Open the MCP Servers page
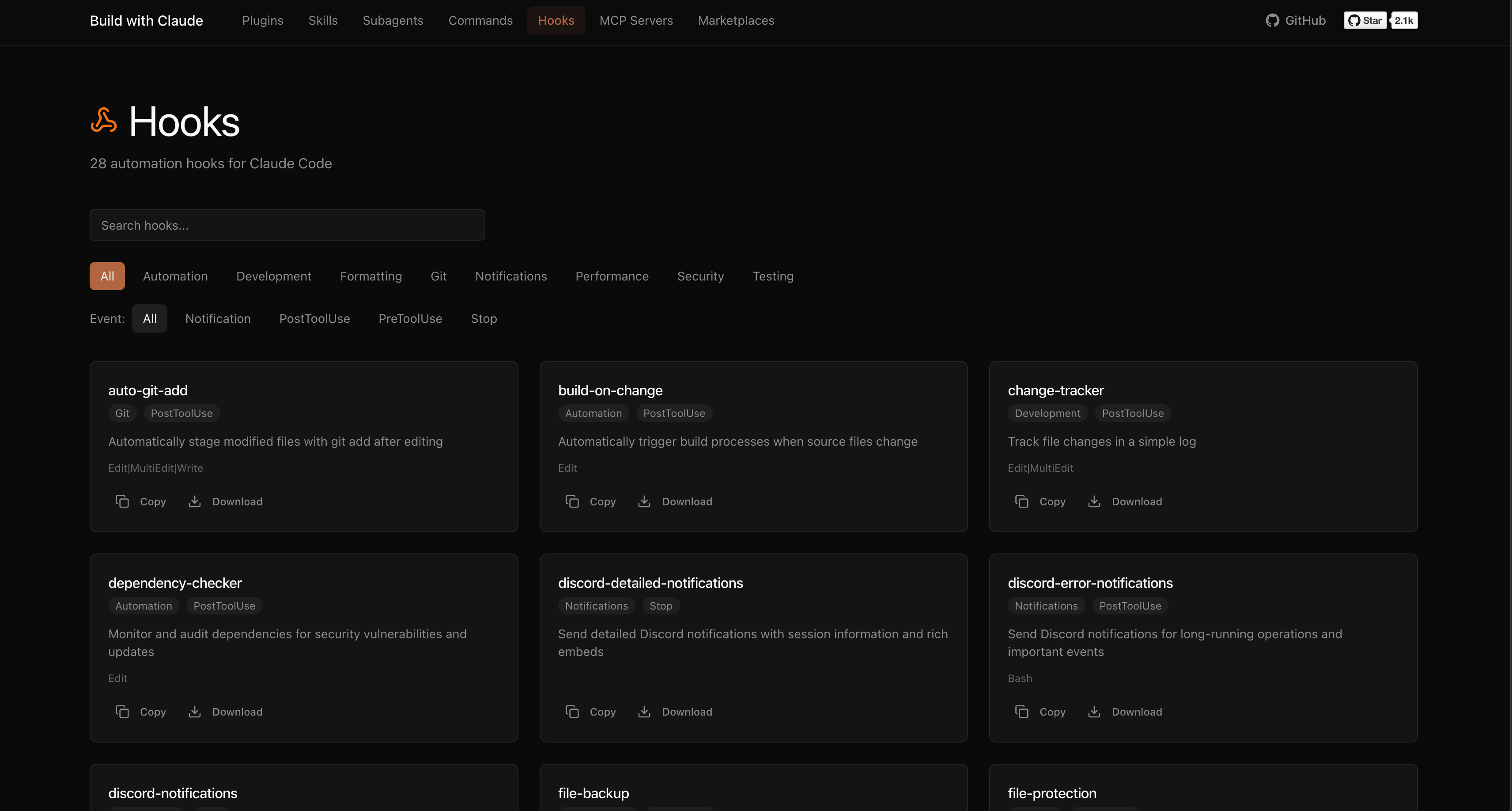The image size is (1512, 811). (636, 20)
